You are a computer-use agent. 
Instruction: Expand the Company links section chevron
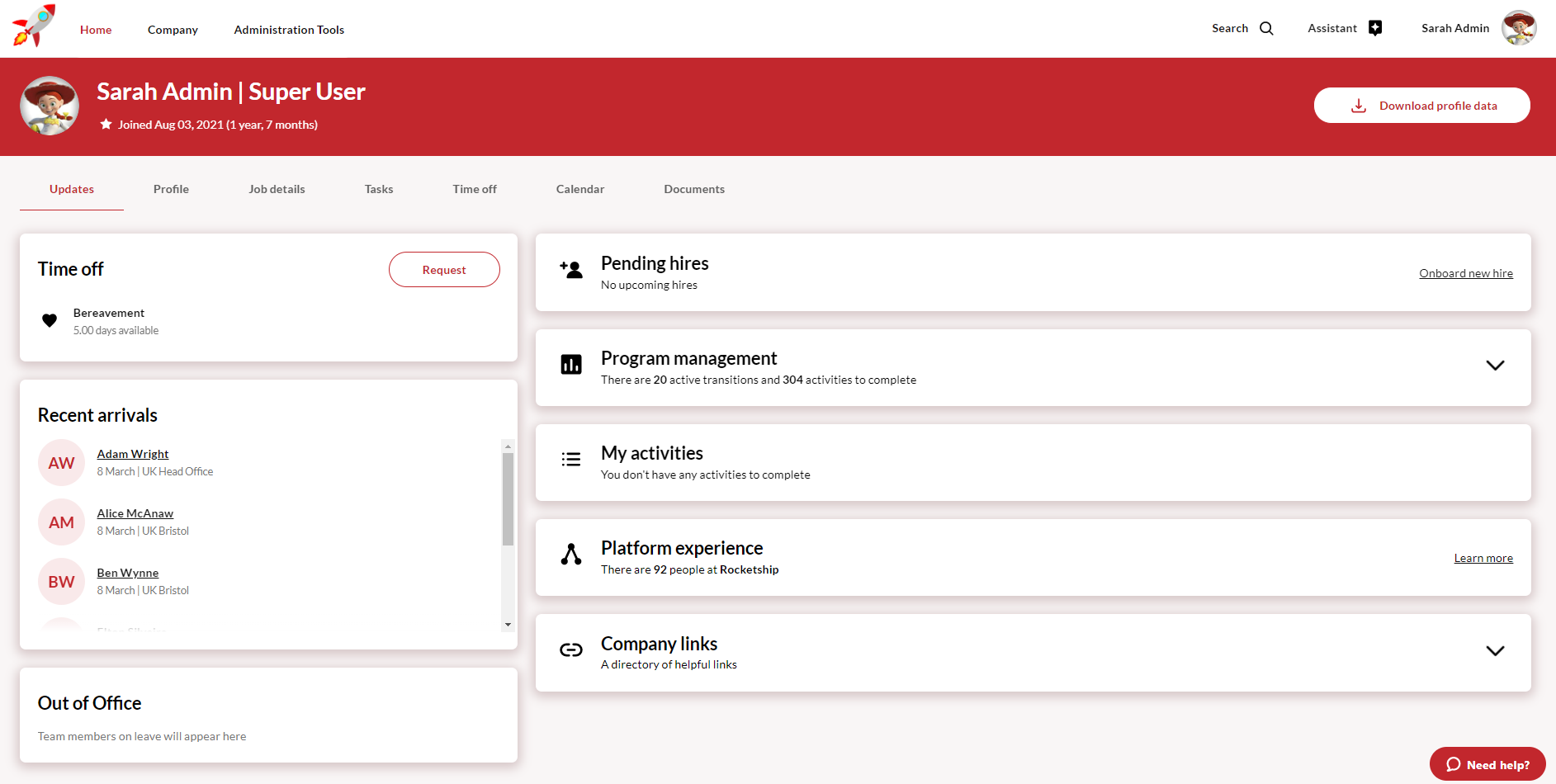click(1494, 651)
